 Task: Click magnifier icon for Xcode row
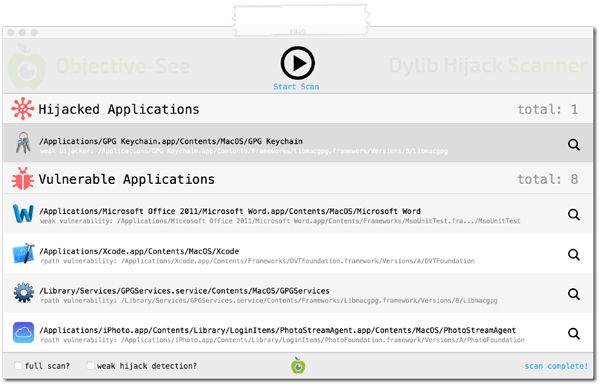pyautogui.click(x=574, y=254)
